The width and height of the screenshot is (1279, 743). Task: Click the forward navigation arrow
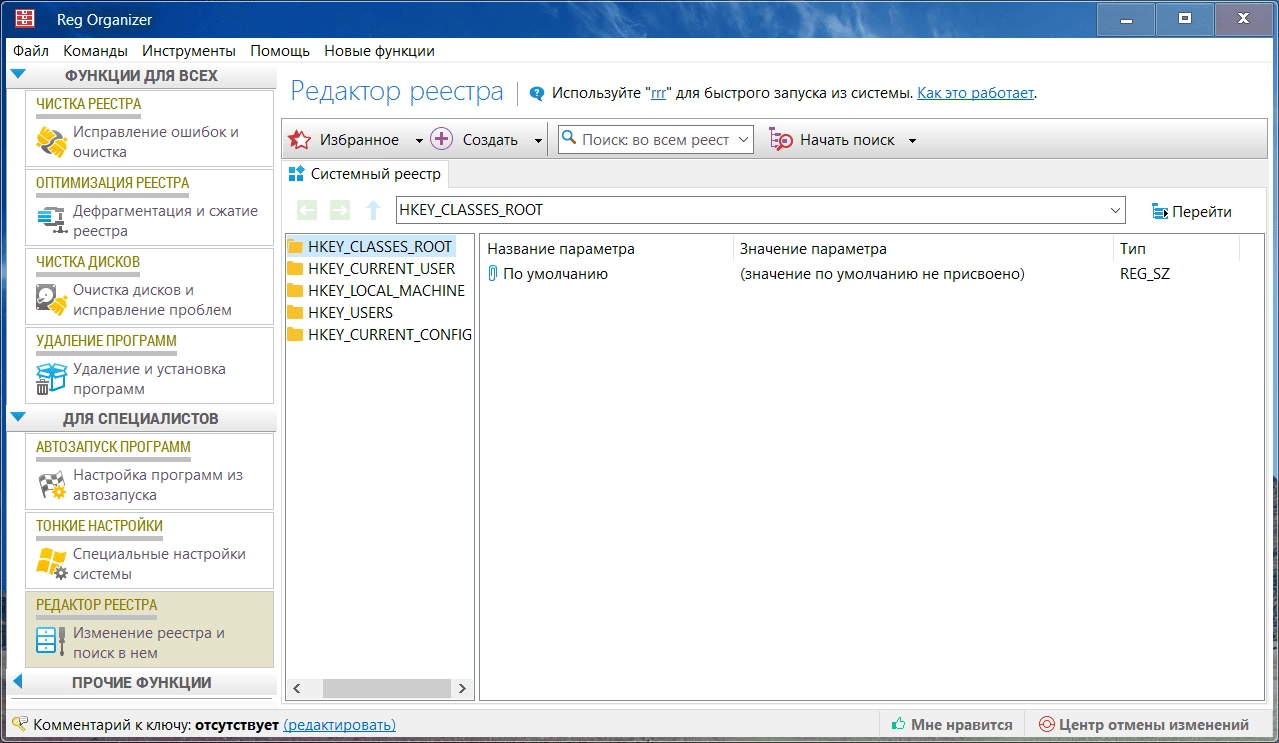tap(340, 211)
